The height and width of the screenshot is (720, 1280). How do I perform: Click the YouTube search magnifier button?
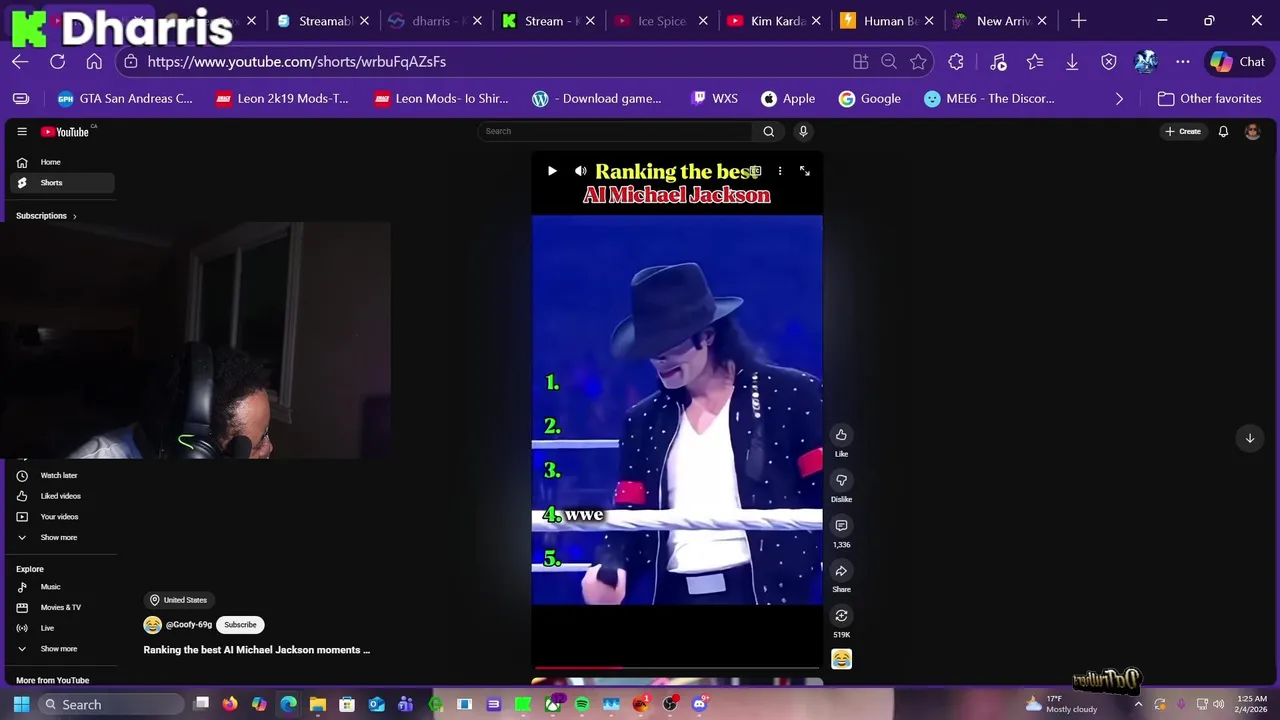(x=768, y=131)
